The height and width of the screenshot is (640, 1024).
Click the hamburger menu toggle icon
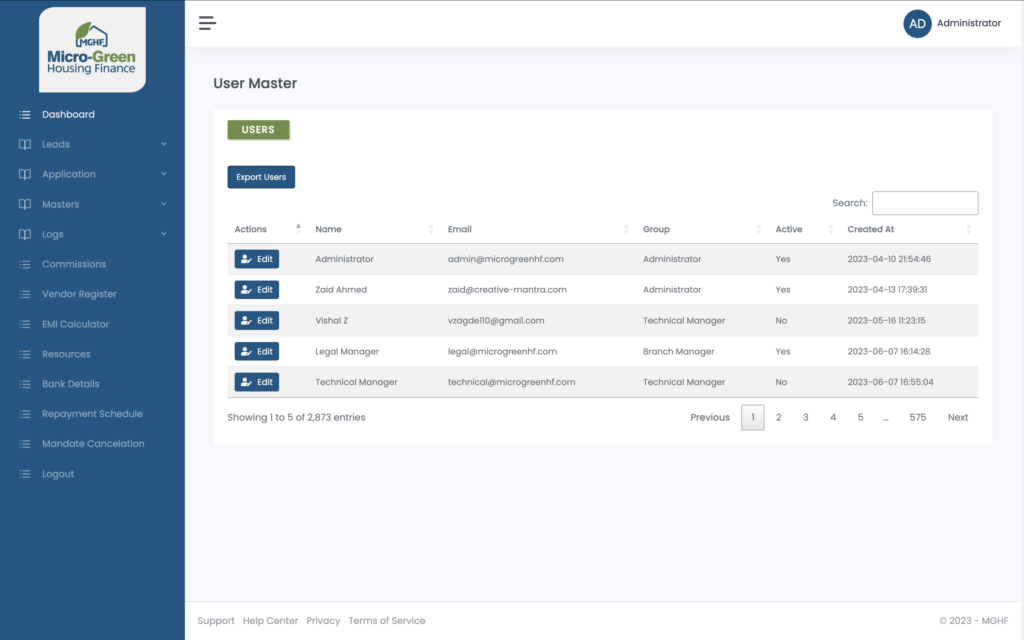coord(207,23)
